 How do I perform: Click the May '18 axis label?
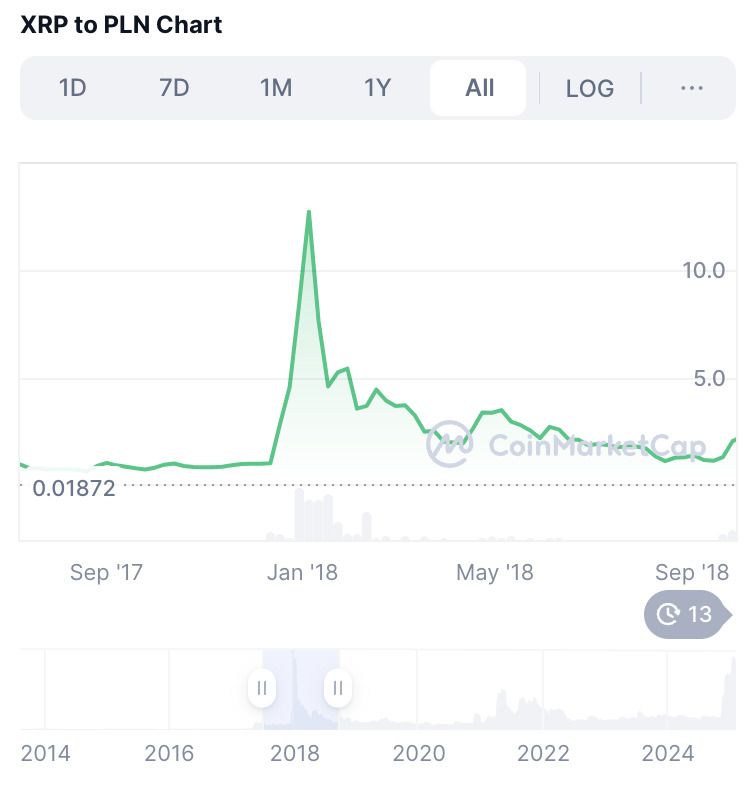(495, 573)
